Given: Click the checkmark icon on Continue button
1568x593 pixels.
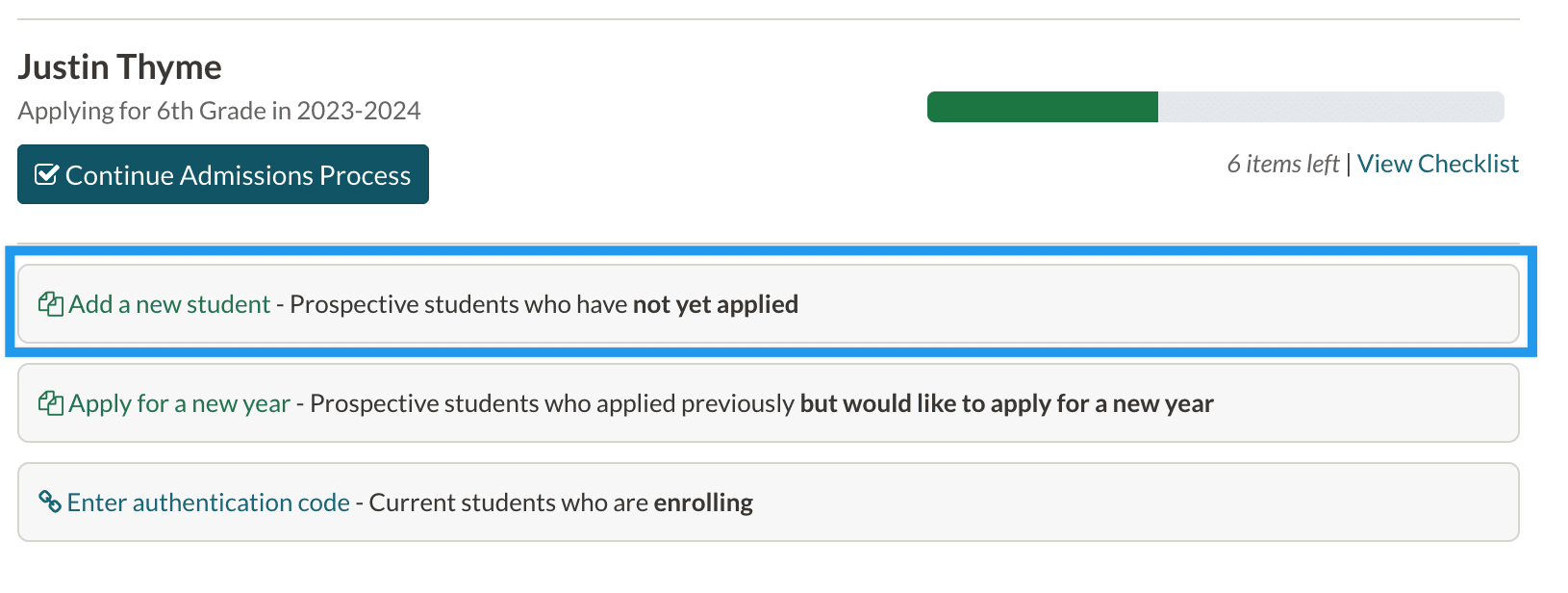Looking at the screenshot, I should pyautogui.click(x=46, y=174).
